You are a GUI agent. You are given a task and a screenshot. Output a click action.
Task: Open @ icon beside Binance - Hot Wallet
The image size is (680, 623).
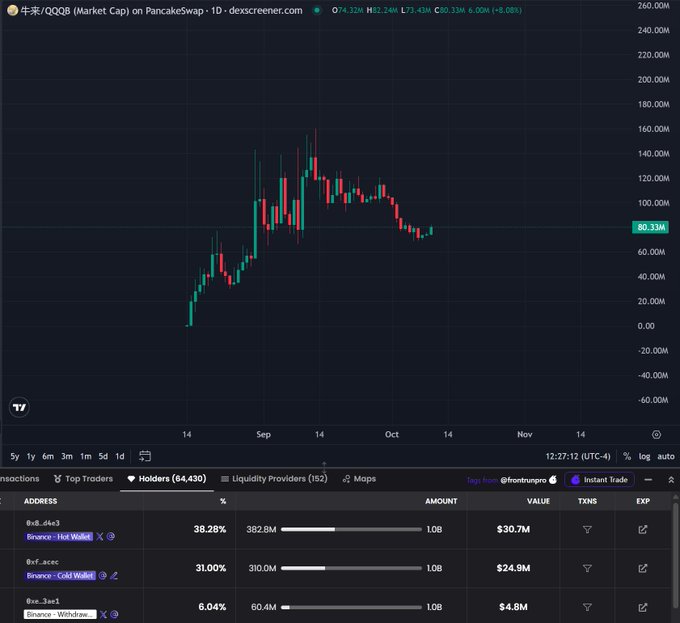[111, 536]
